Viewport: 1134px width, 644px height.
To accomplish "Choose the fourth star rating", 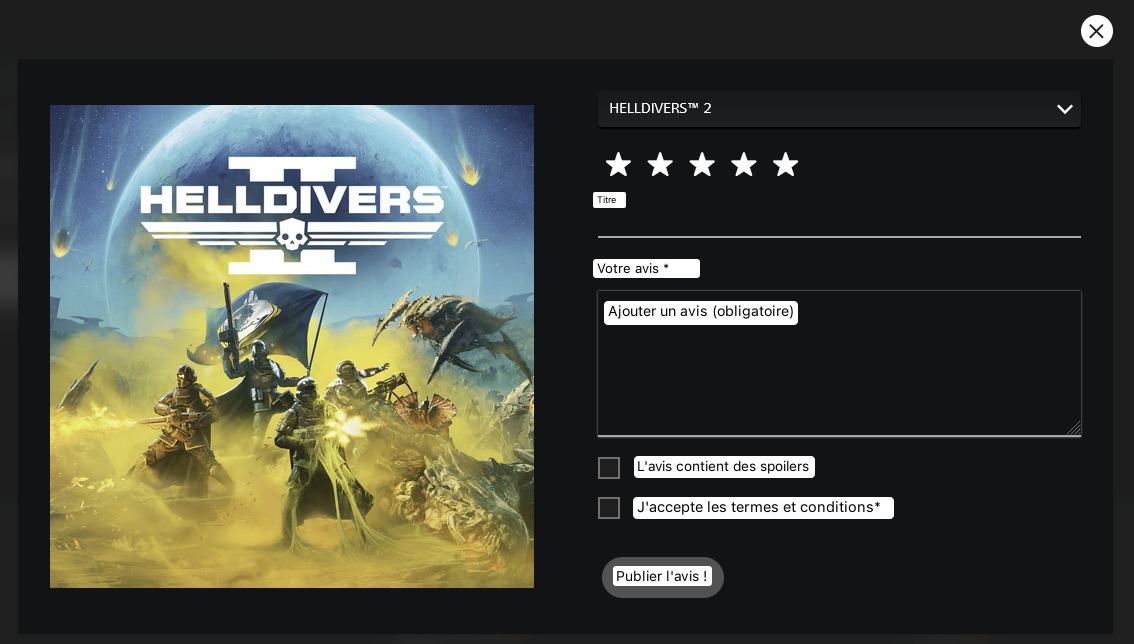I will point(743,165).
